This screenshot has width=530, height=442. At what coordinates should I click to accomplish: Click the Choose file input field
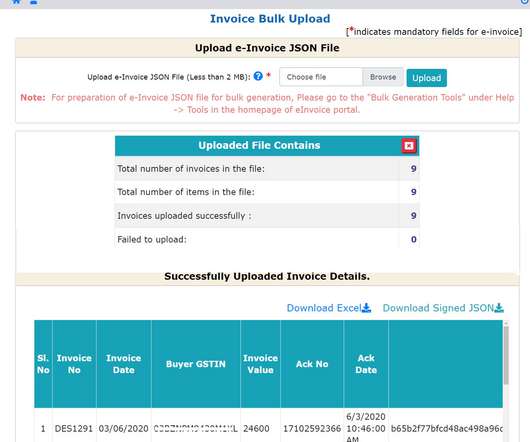click(x=321, y=77)
